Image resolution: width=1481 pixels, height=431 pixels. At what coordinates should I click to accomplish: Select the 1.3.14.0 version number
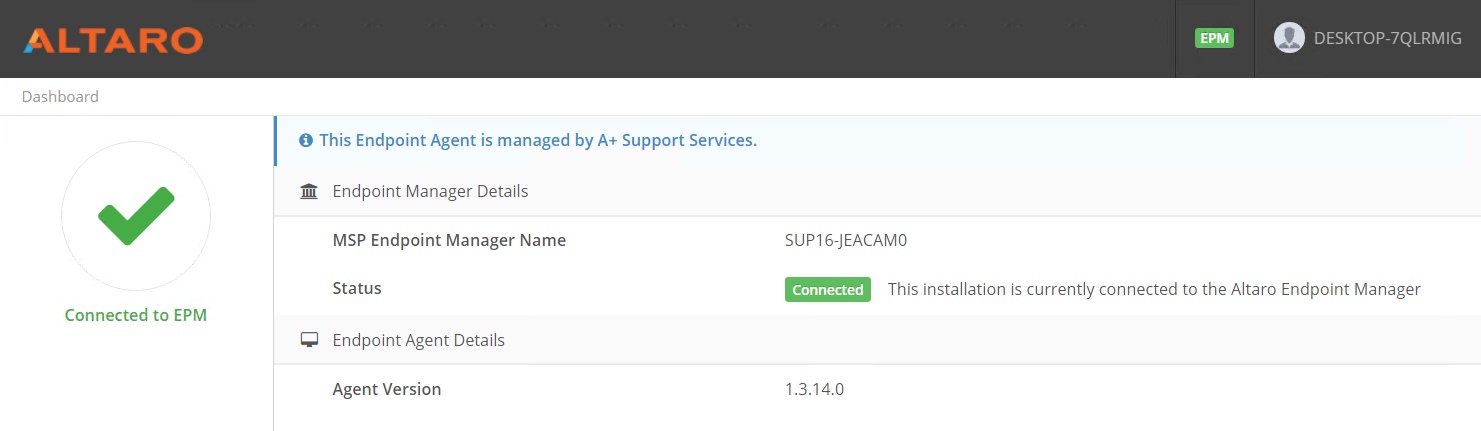pyautogui.click(x=815, y=389)
